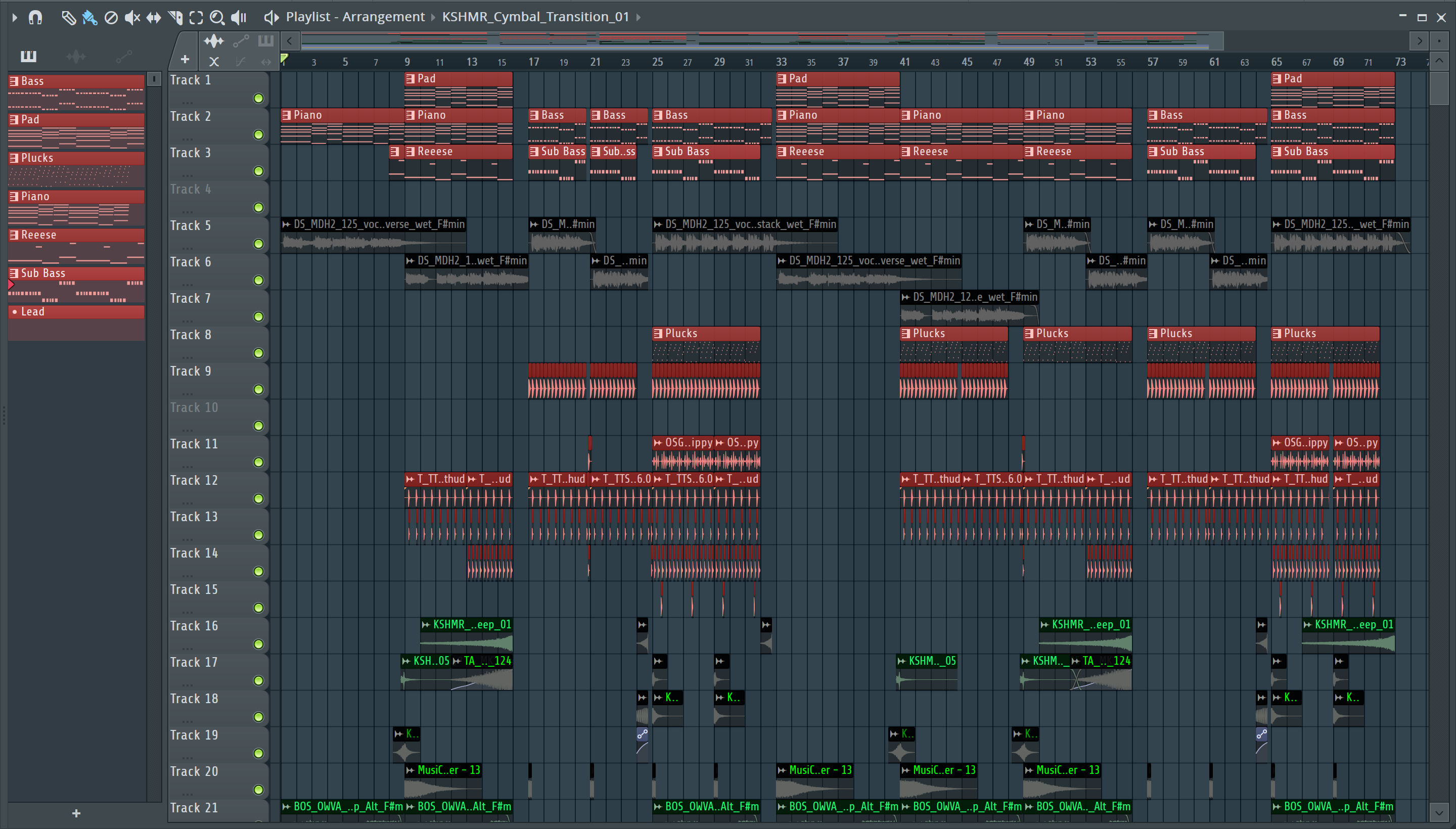Toggle Track 8 mute LED
This screenshot has width=1456, height=829.
258,353
